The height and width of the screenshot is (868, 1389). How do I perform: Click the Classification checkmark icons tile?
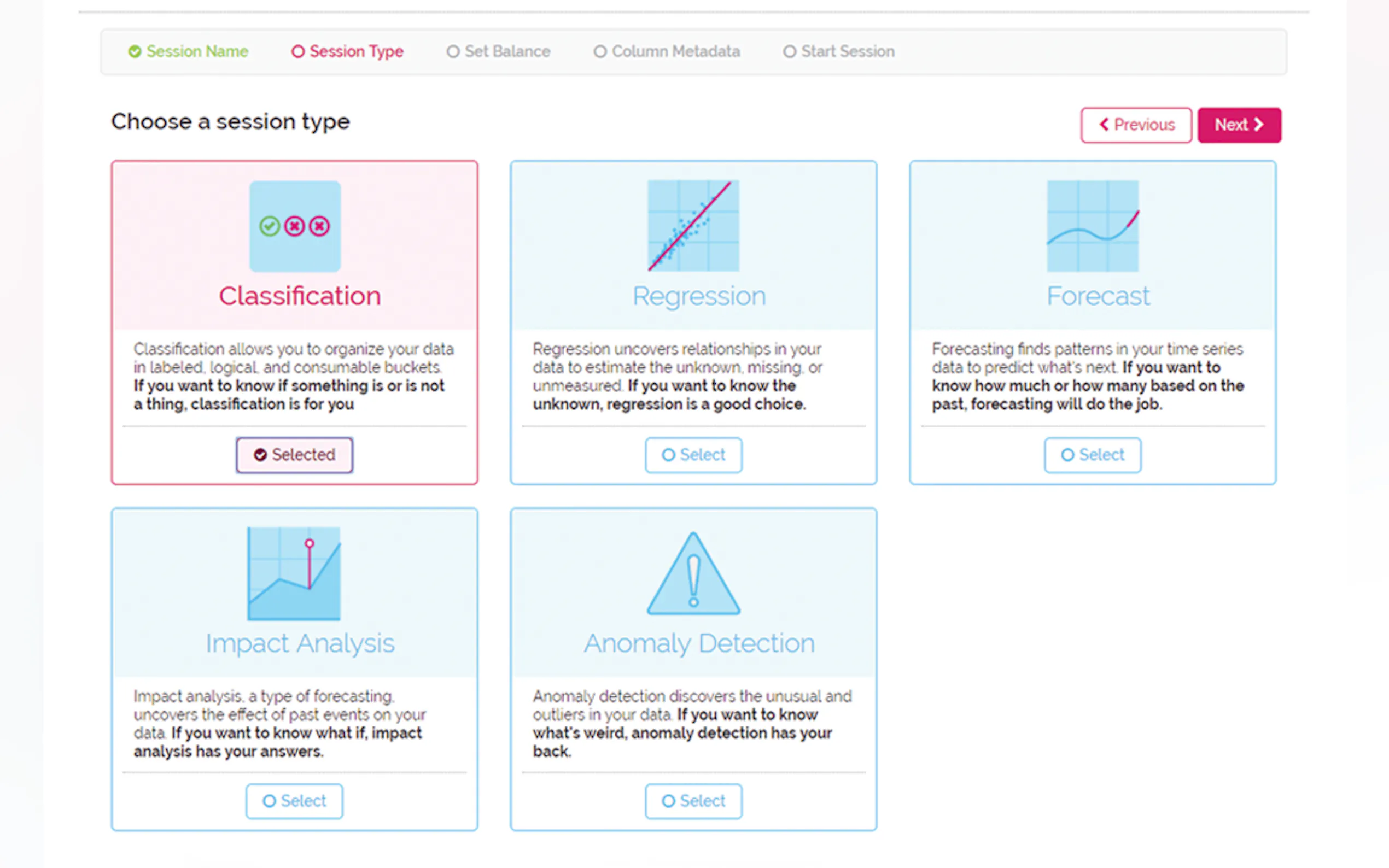pyautogui.click(x=295, y=226)
